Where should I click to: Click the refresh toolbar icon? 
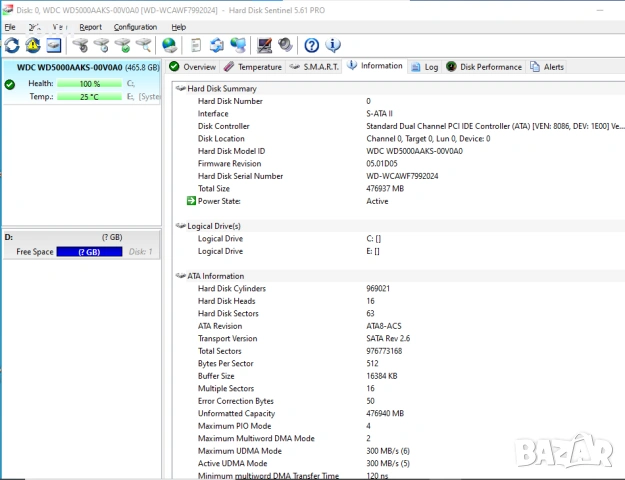coord(12,45)
